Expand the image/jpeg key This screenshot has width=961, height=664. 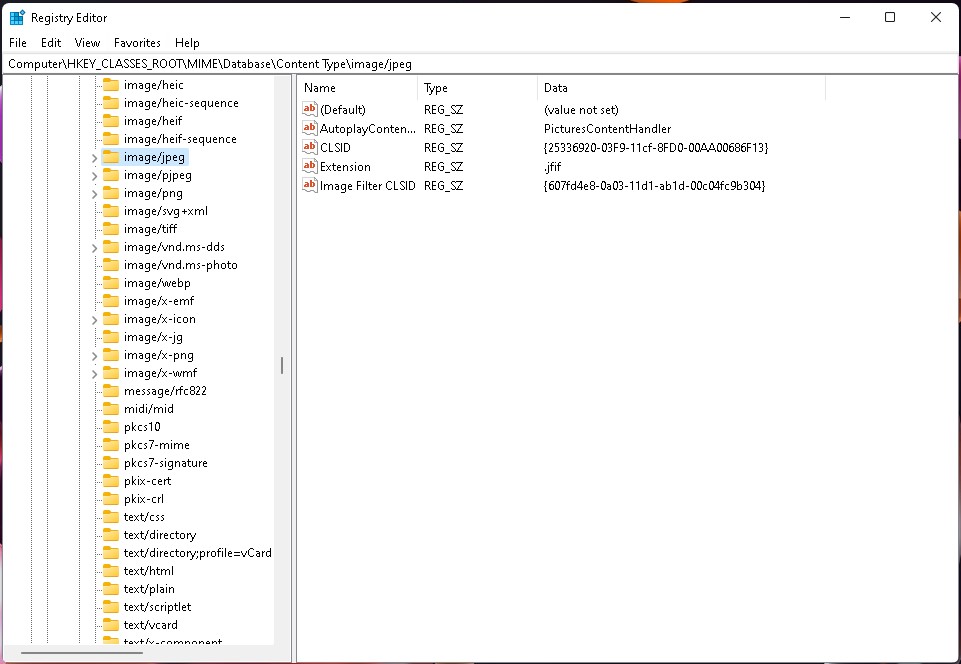[94, 158]
